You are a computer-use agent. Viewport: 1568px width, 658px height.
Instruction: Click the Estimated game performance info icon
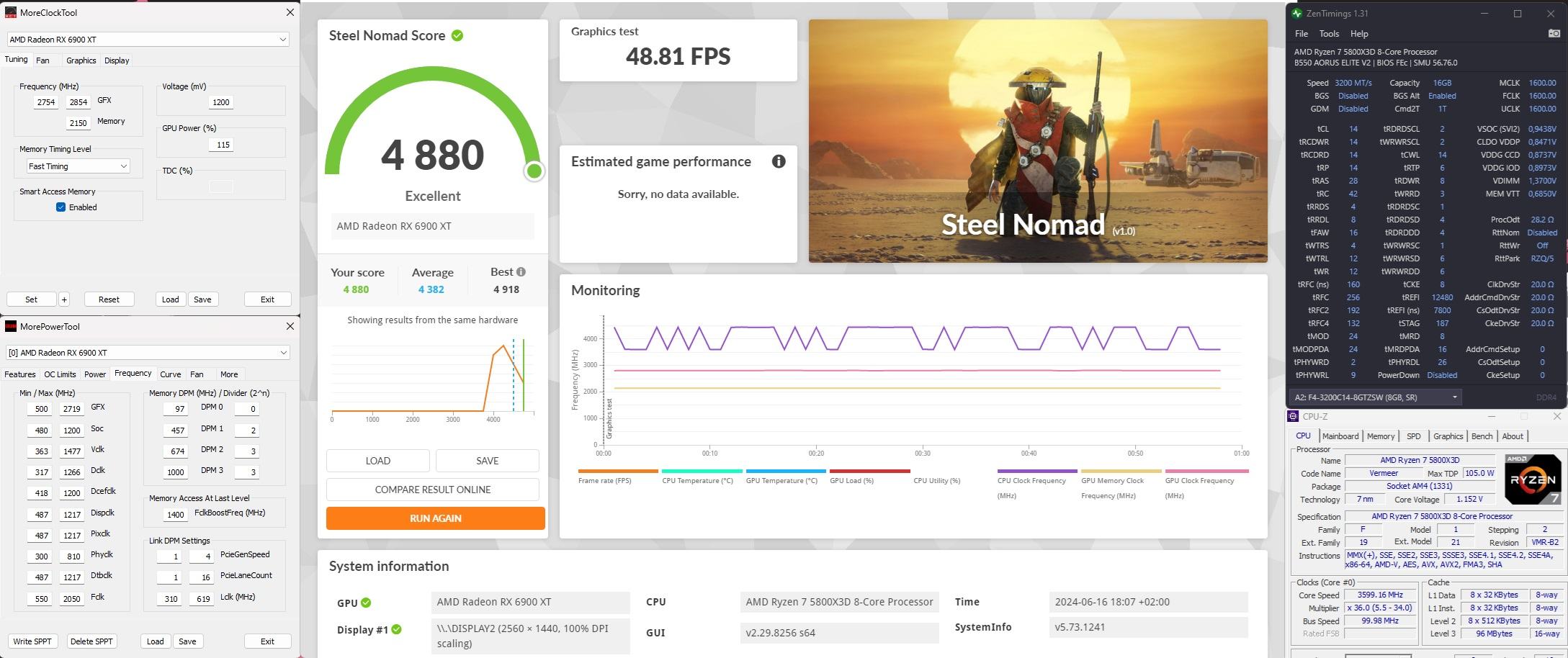coord(779,161)
